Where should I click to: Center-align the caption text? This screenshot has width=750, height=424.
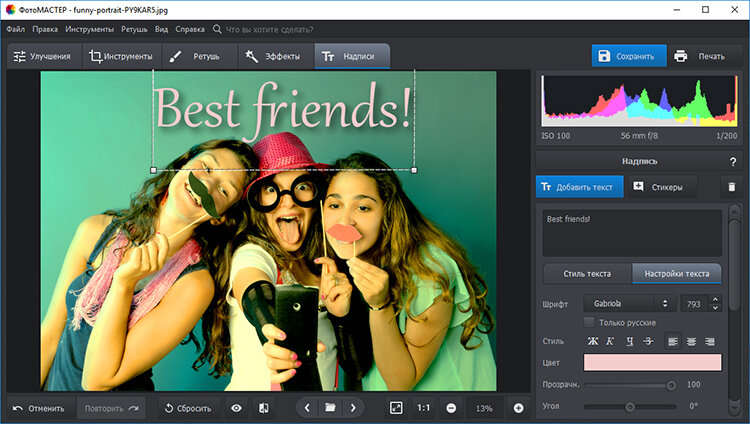[691, 341]
